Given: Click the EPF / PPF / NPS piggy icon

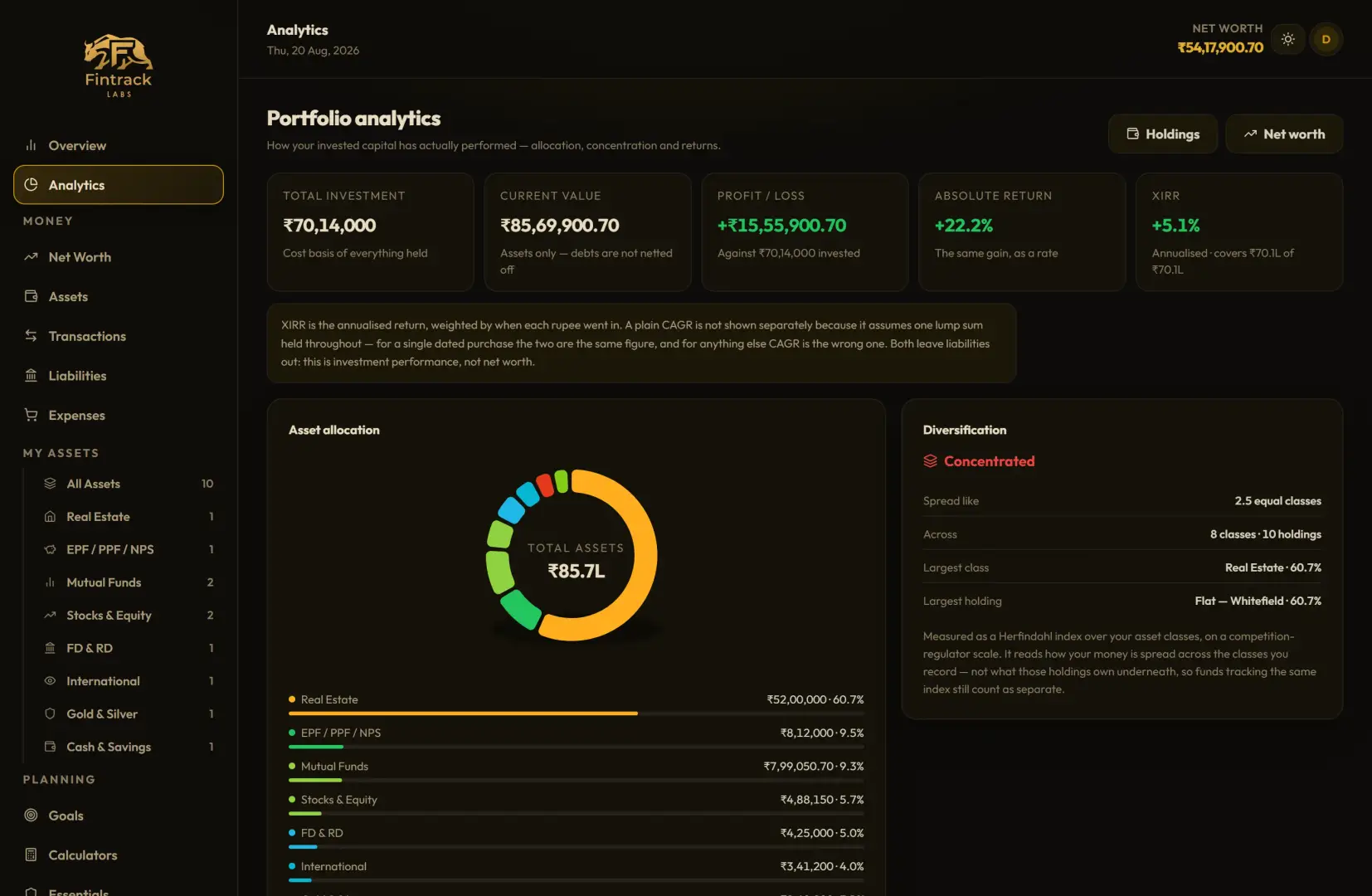Looking at the screenshot, I should pos(50,549).
